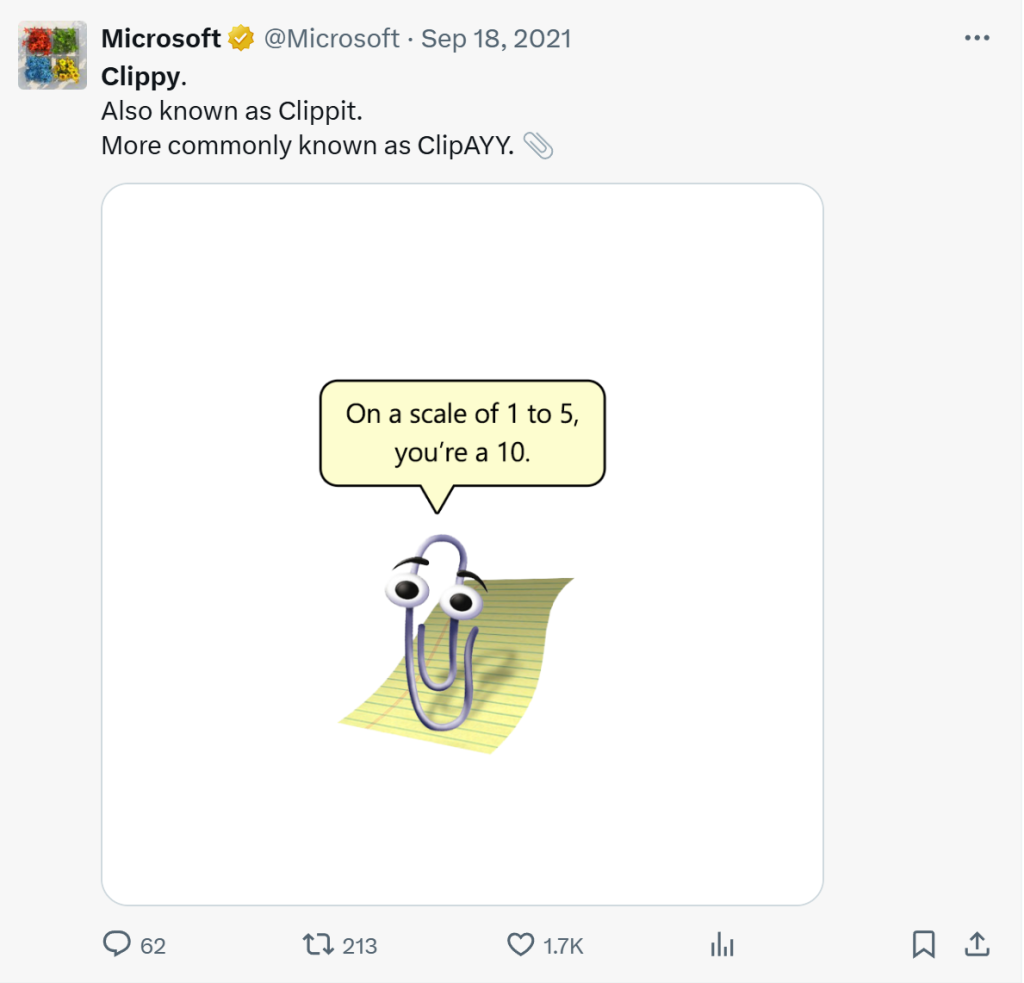Open the Microsoft display name link

click(x=161, y=39)
